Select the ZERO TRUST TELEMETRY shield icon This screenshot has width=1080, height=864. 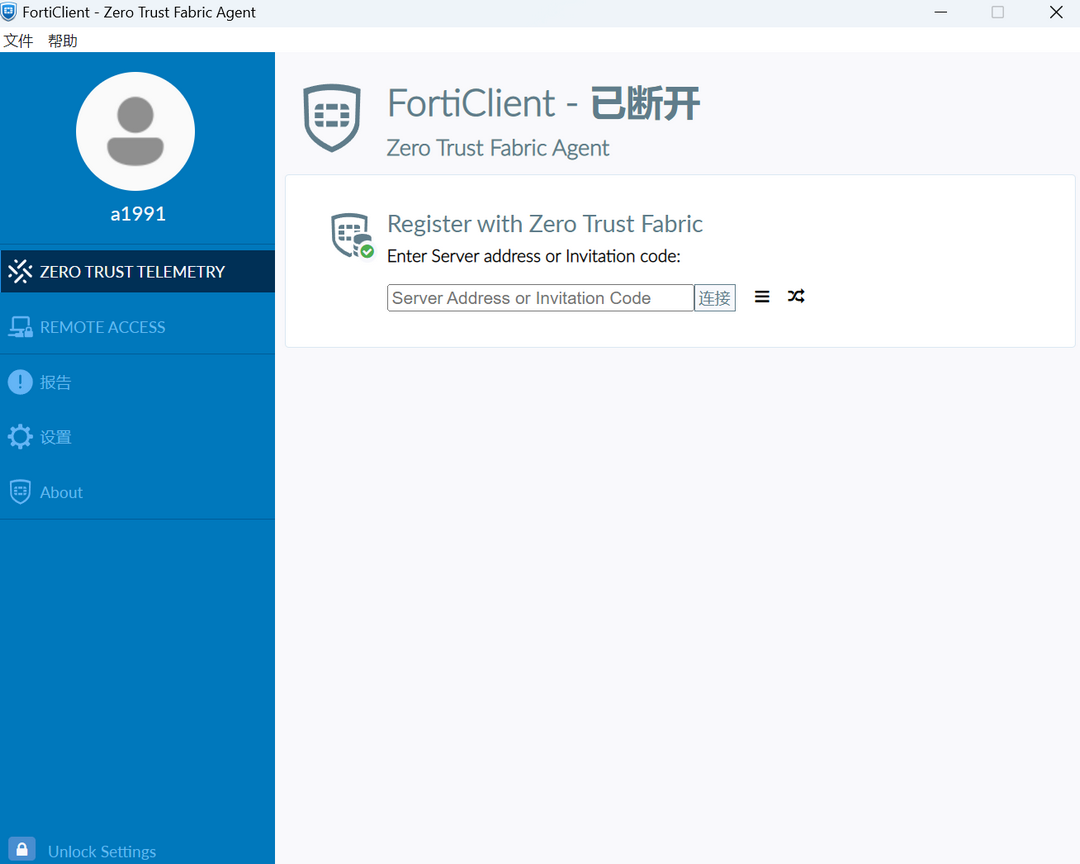pyautogui.click(x=19, y=270)
